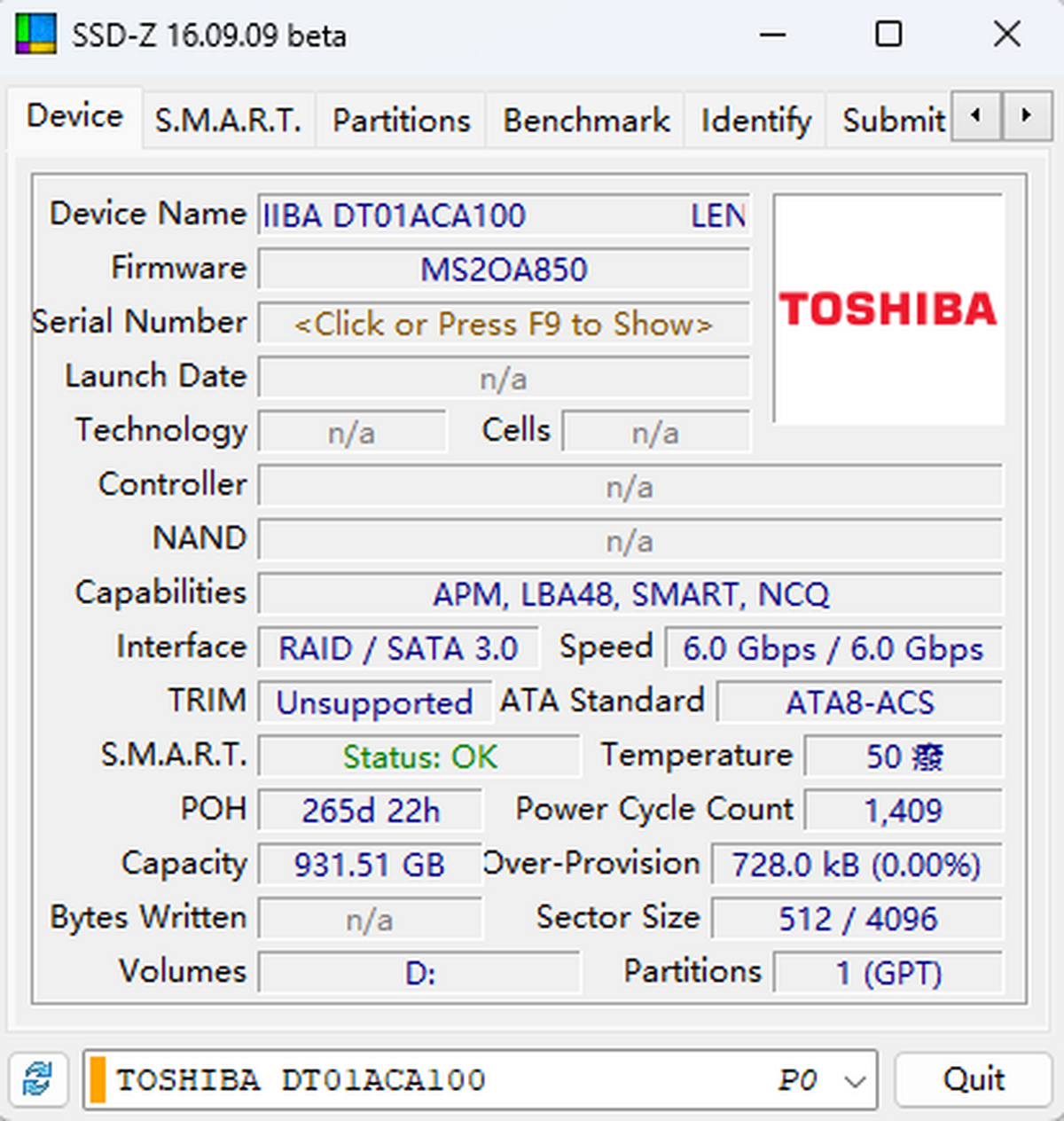Image resolution: width=1064 pixels, height=1121 pixels.
Task: Click the orange drive status bar in drive selector
Action: tap(98, 1079)
